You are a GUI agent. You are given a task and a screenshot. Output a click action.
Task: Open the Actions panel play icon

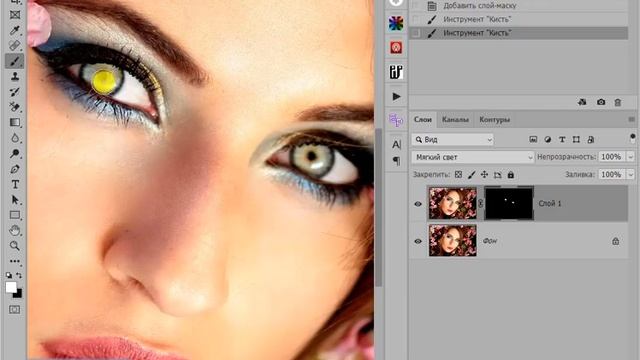396,96
